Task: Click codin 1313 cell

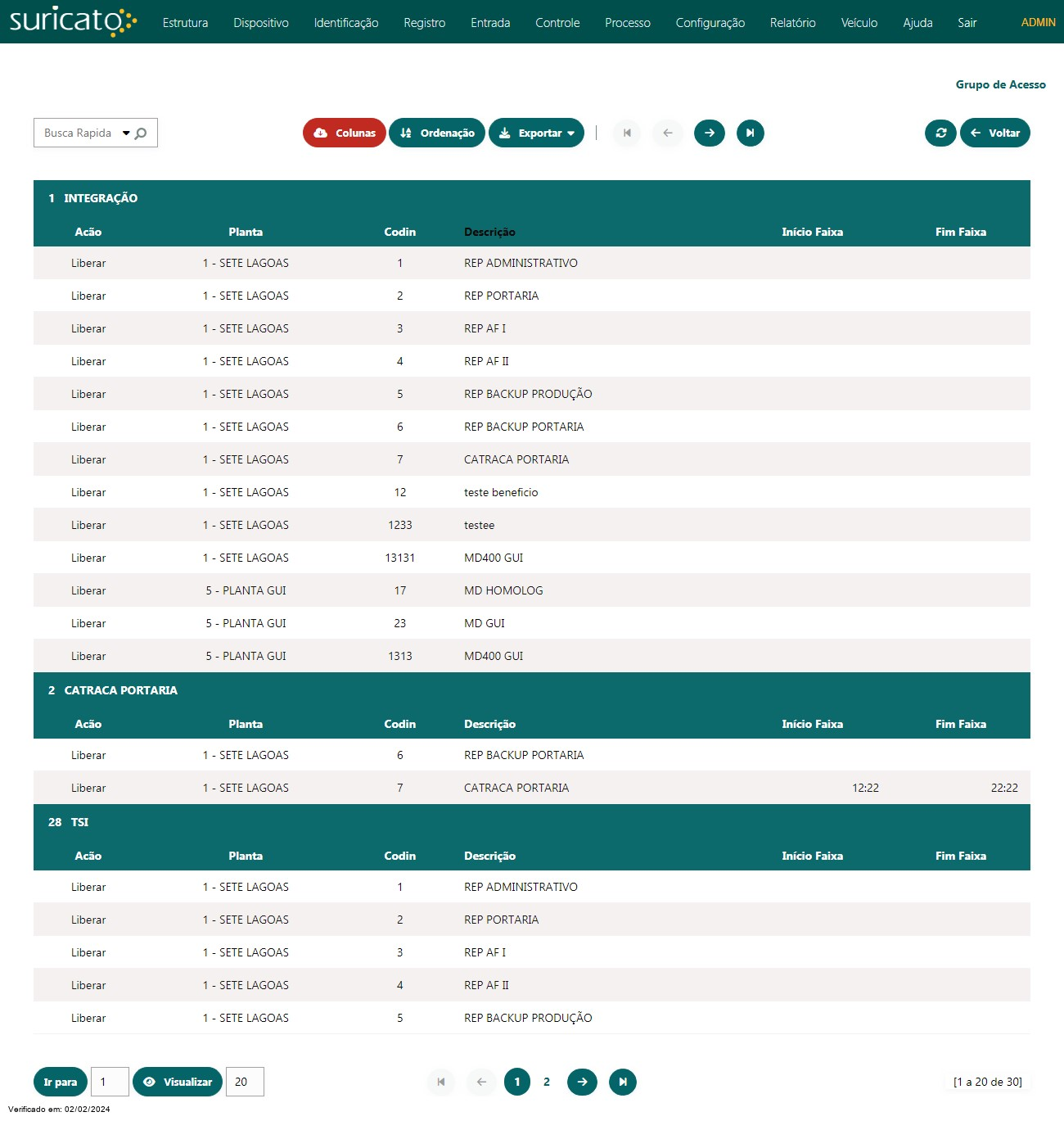Action: [x=400, y=656]
